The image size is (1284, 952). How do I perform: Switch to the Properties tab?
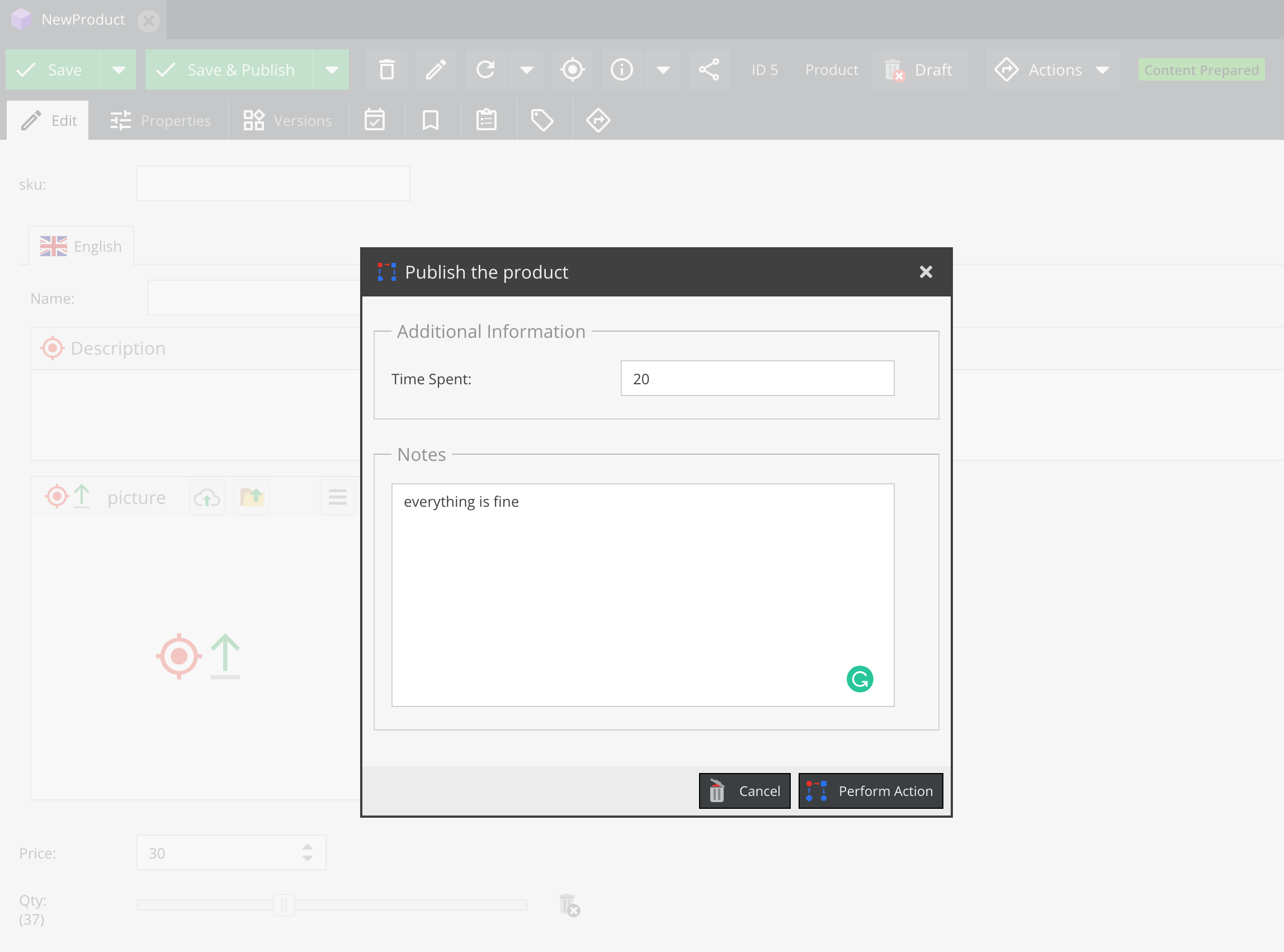(x=160, y=120)
